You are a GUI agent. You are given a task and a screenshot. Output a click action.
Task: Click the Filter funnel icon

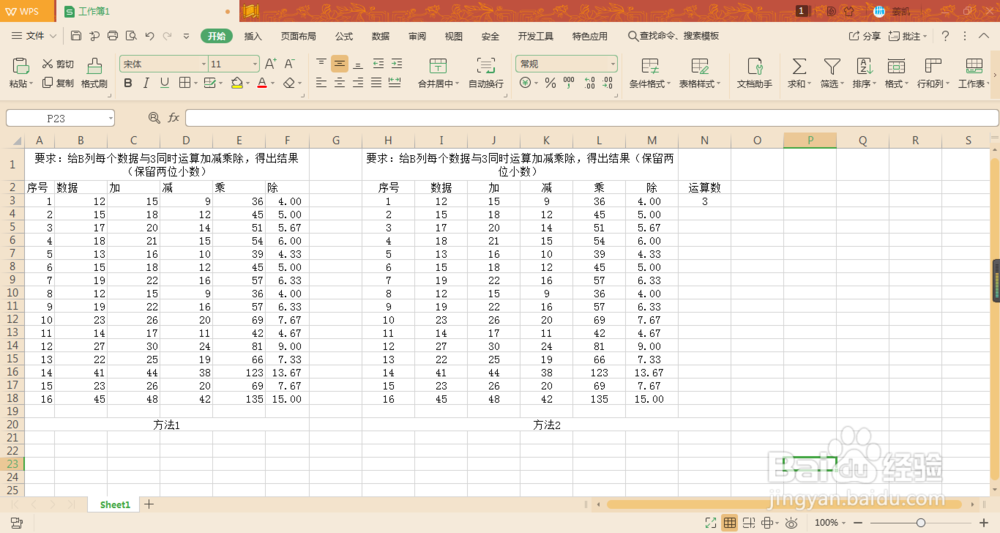(x=832, y=66)
